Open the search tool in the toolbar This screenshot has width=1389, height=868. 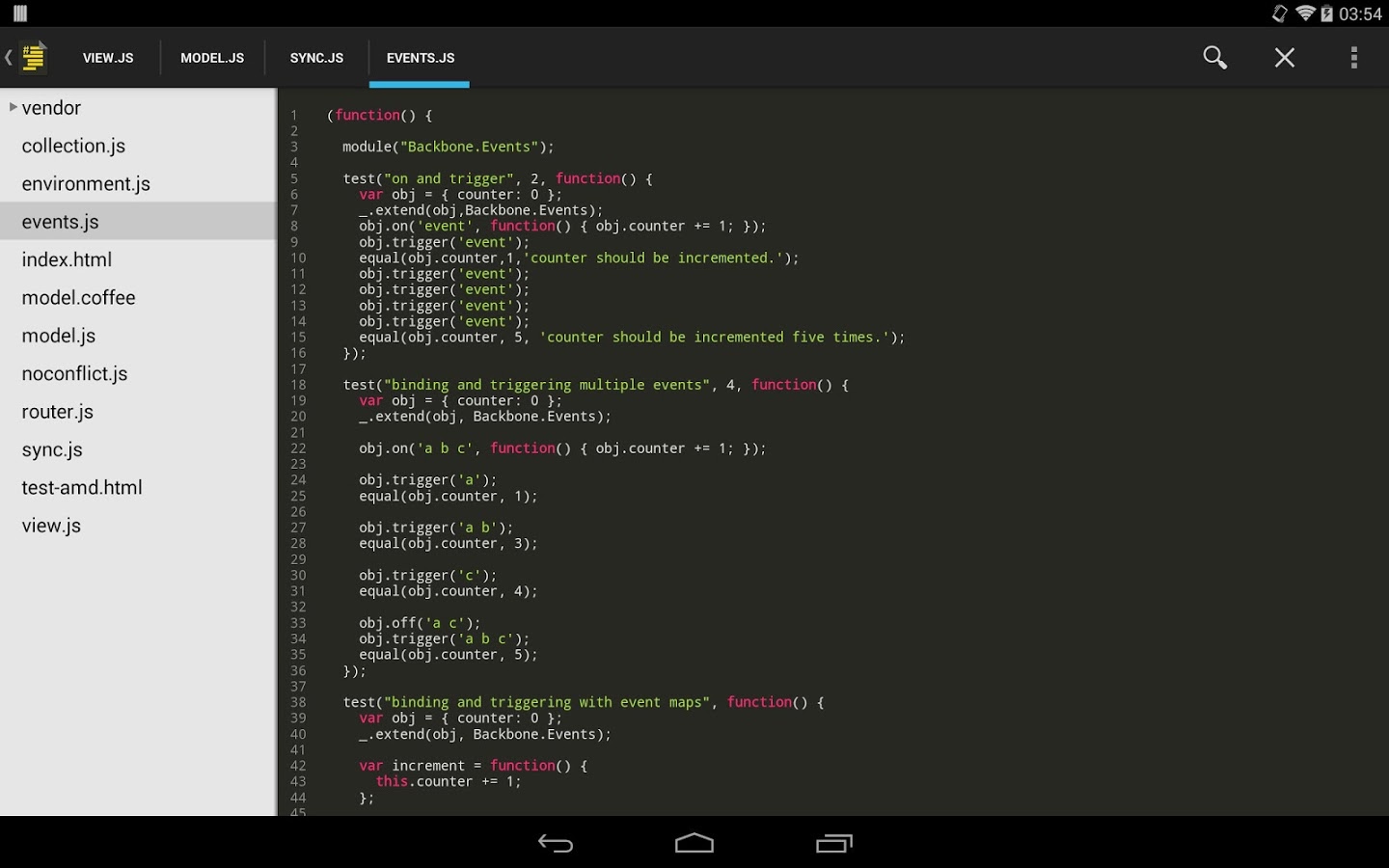coord(1214,57)
